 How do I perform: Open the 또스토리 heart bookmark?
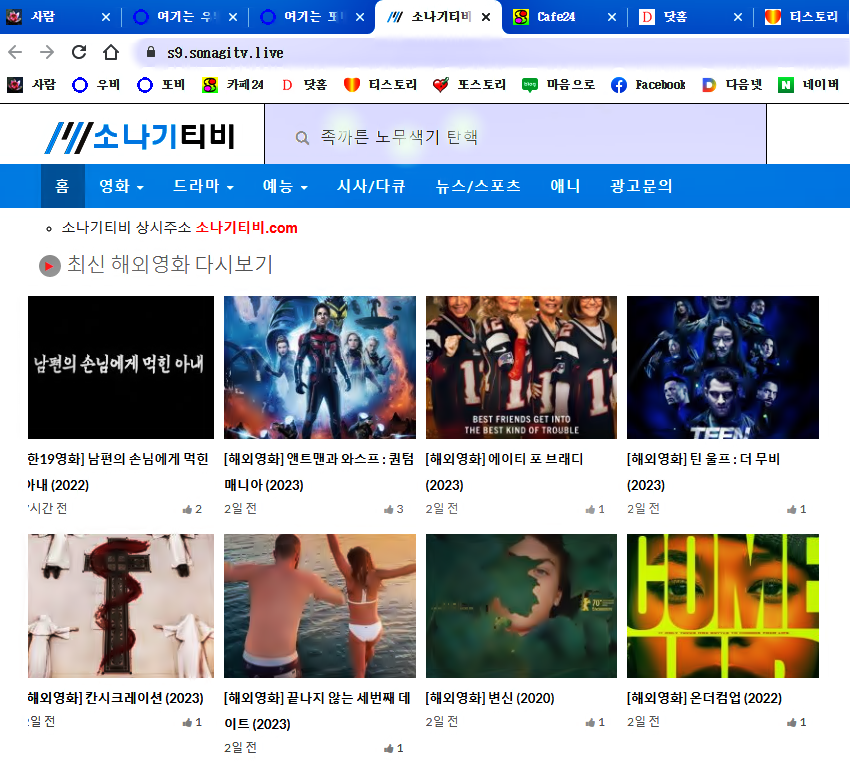click(469, 85)
